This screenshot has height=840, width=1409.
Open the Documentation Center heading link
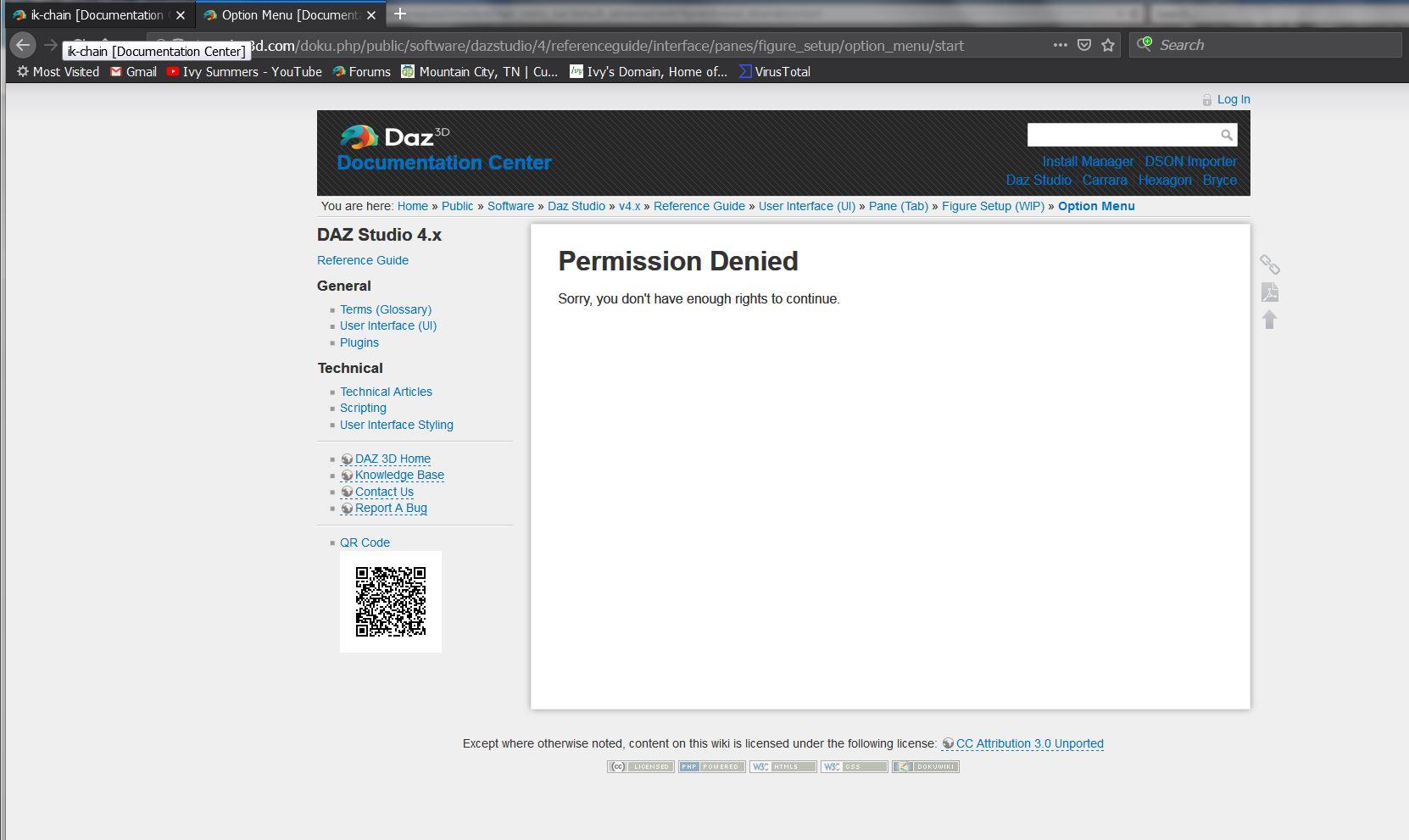[x=444, y=163]
